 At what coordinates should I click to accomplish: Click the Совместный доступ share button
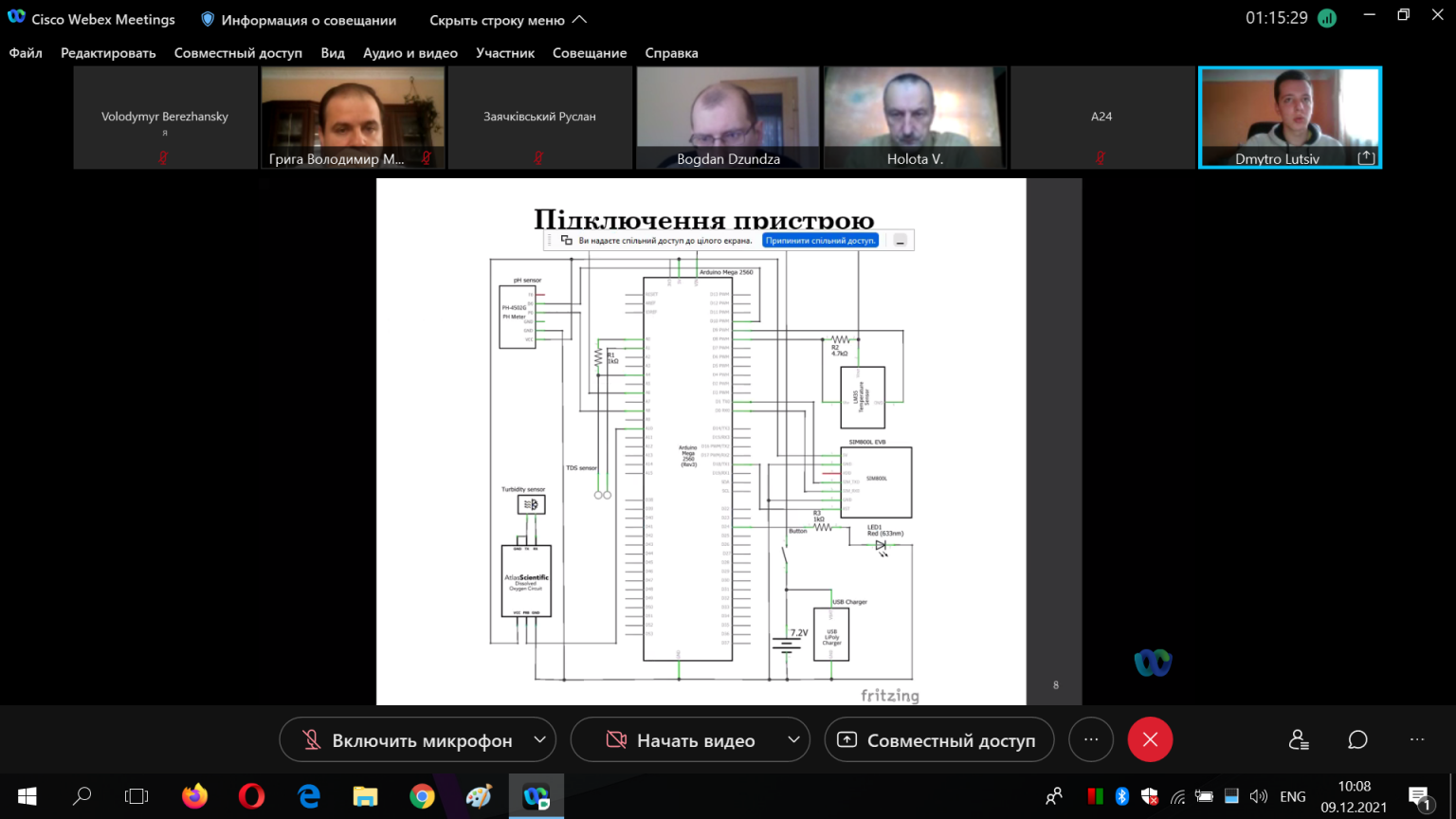coord(939,740)
